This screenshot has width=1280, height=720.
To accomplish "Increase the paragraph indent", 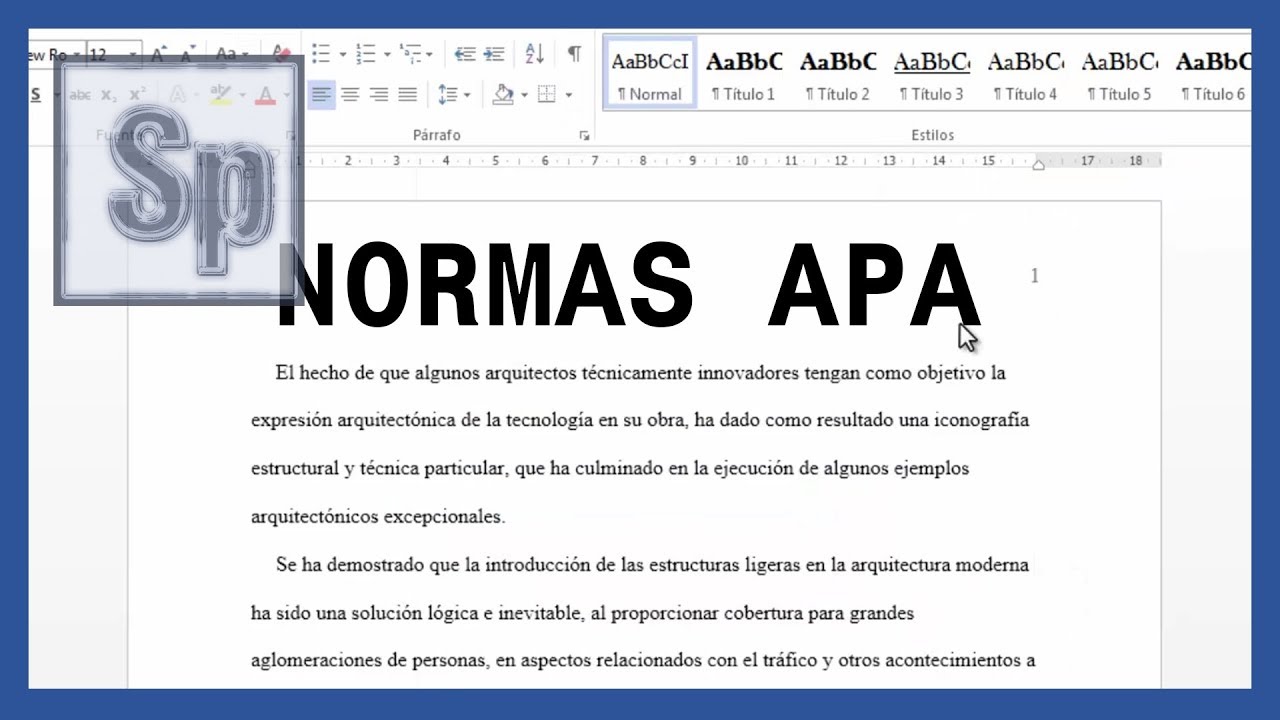I will click(x=494, y=54).
